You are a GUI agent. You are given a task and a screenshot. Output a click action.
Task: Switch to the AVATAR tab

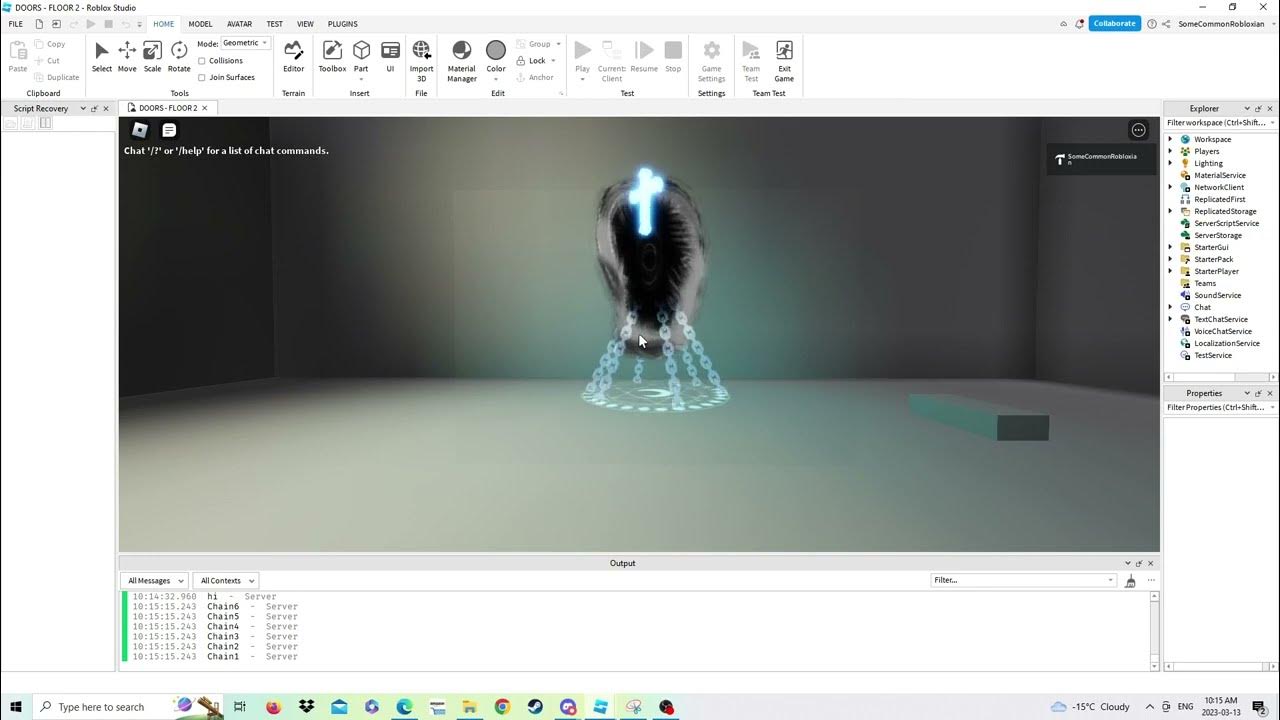[x=240, y=24]
